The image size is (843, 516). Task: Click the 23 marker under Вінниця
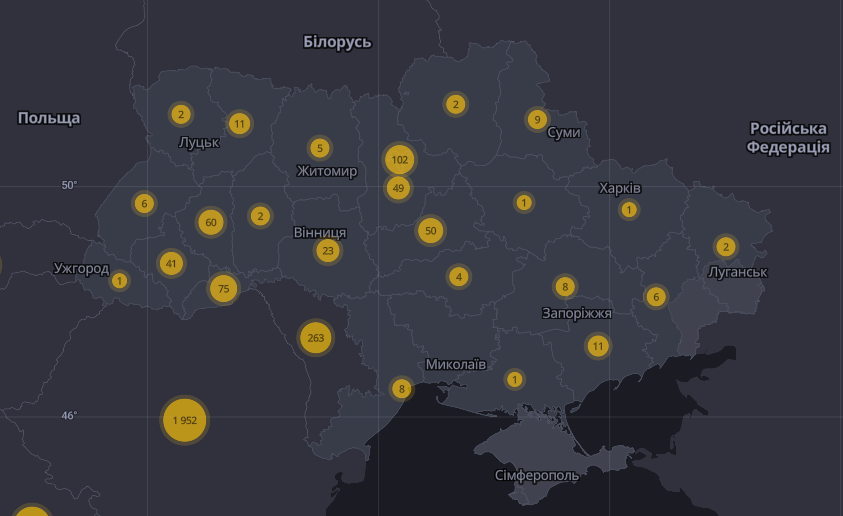[x=328, y=251]
